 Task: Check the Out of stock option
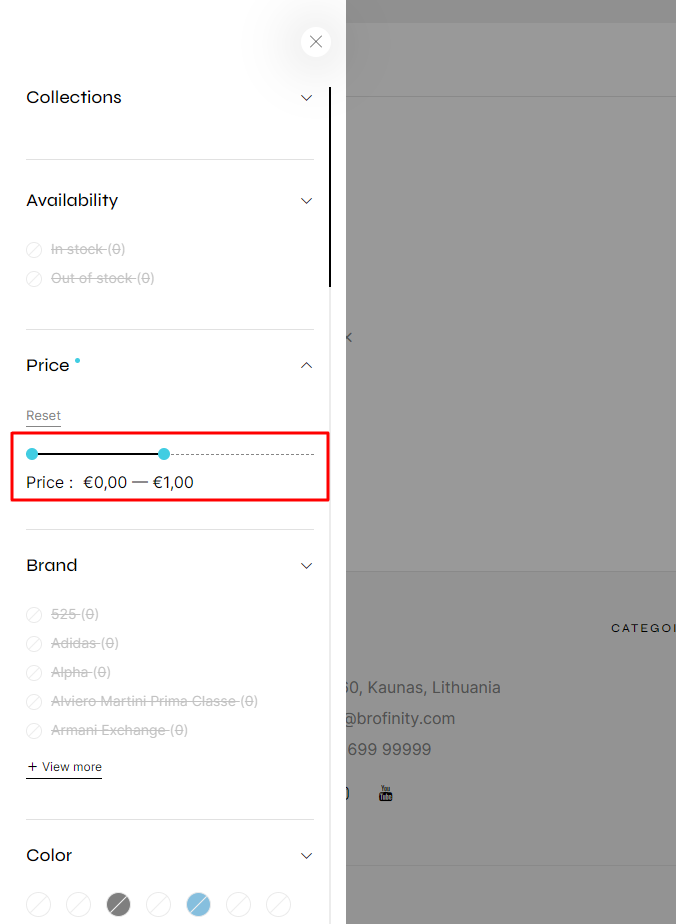(34, 279)
